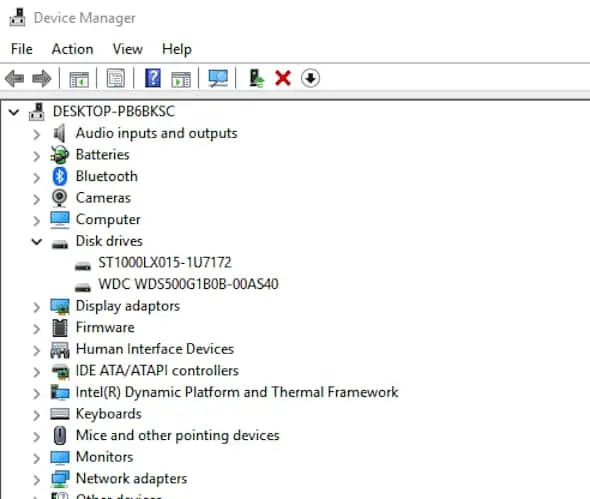Screen dimensions: 590x499
Task: Click the Firmware chip icon
Action: (60, 328)
